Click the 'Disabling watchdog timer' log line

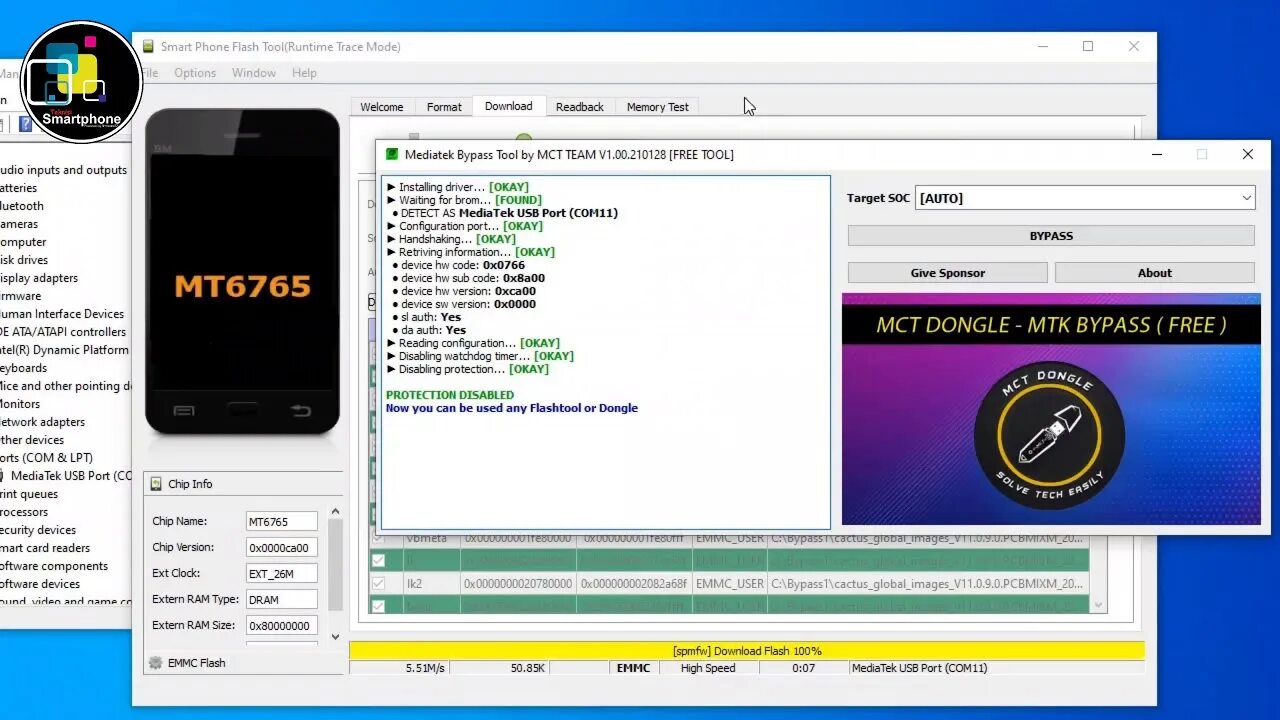pyautogui.click(x=481, y=356)
